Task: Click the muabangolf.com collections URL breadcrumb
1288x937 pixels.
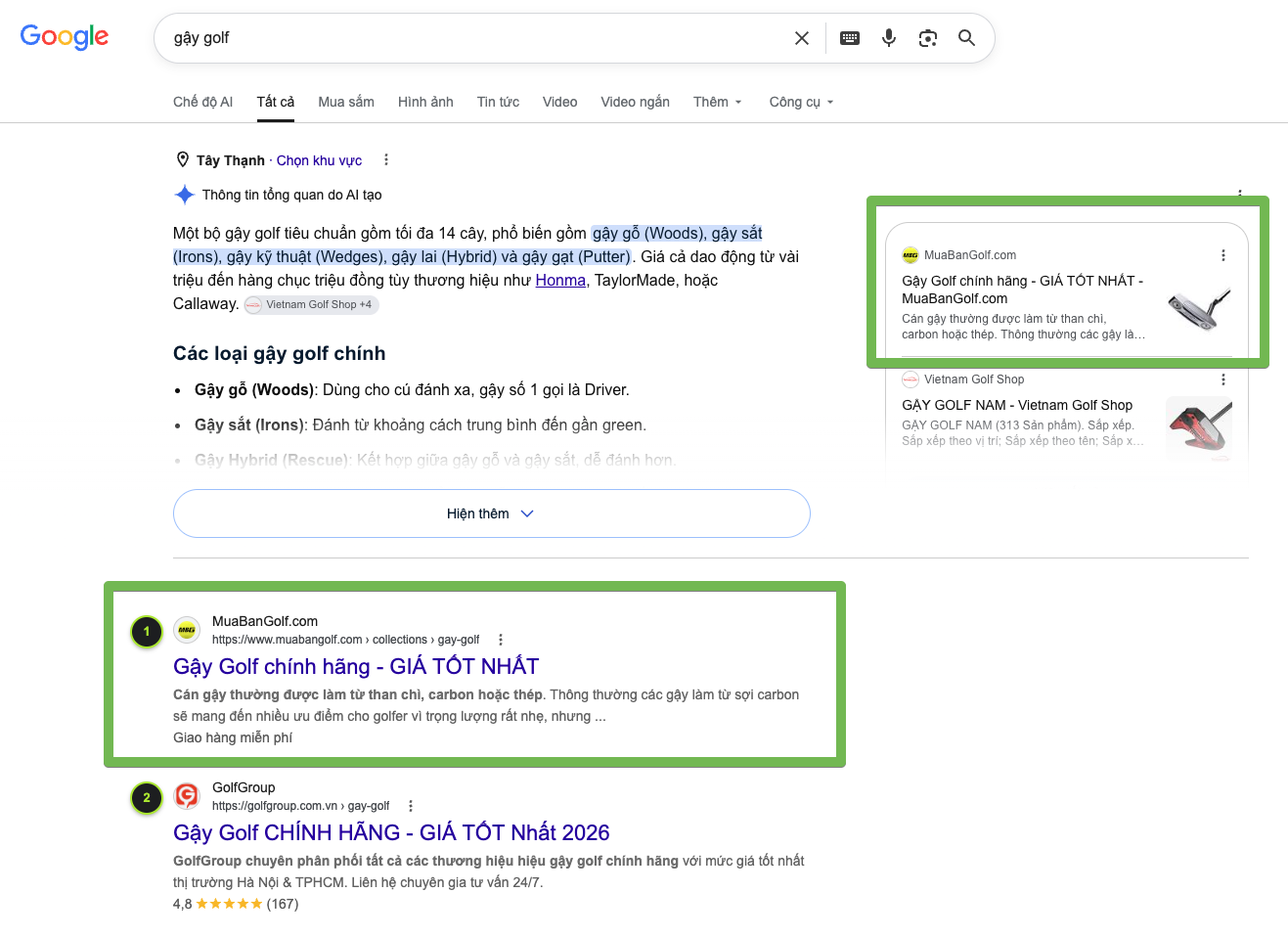Action: pyautogui.click(x=346, y=640)
